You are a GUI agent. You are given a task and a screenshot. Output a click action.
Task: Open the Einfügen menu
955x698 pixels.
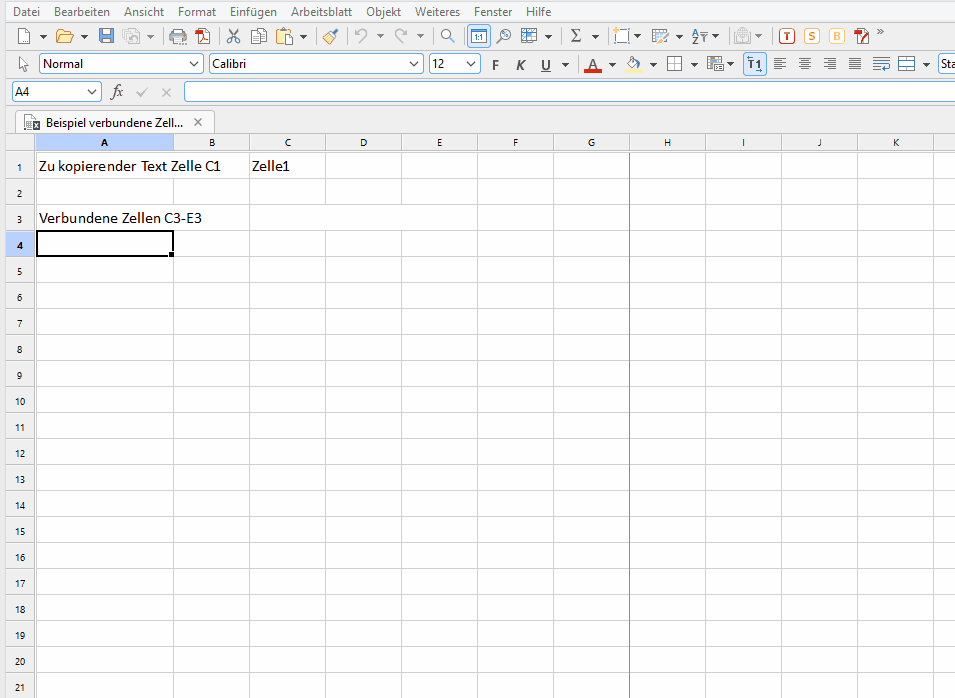(x=253, y=12)
